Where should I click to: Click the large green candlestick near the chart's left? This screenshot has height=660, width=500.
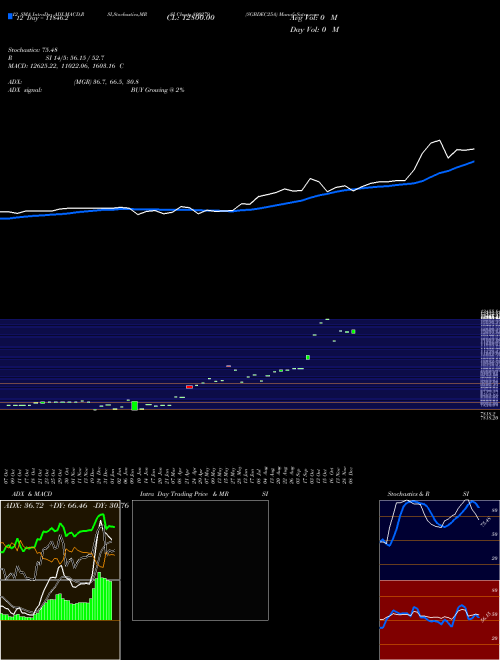pos(135,406)
